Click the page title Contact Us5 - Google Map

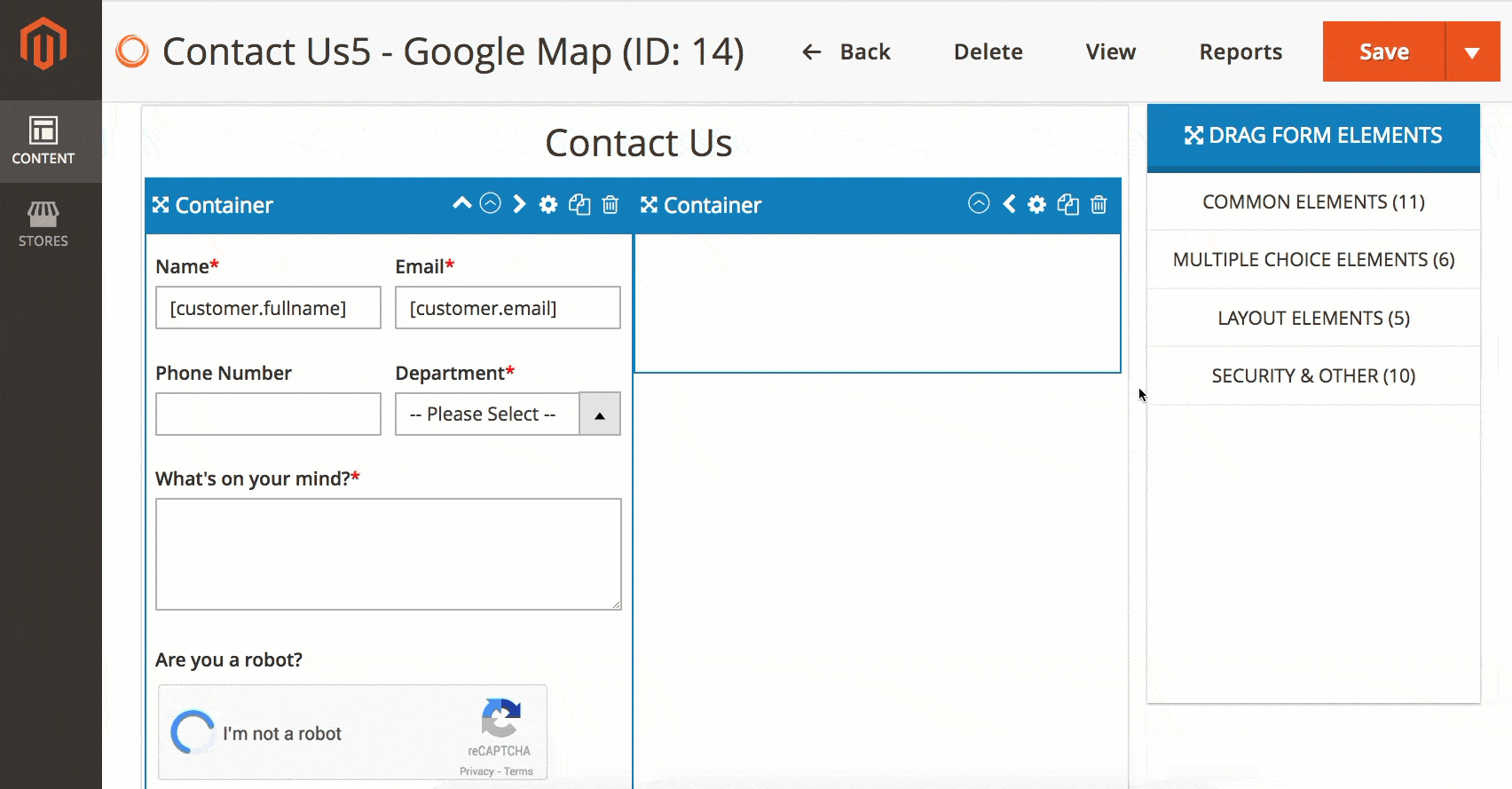(453, 51)
